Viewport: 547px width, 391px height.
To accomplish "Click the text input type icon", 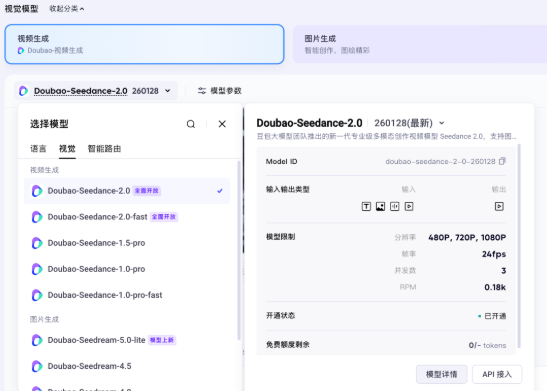I will (x=366, y=206).
